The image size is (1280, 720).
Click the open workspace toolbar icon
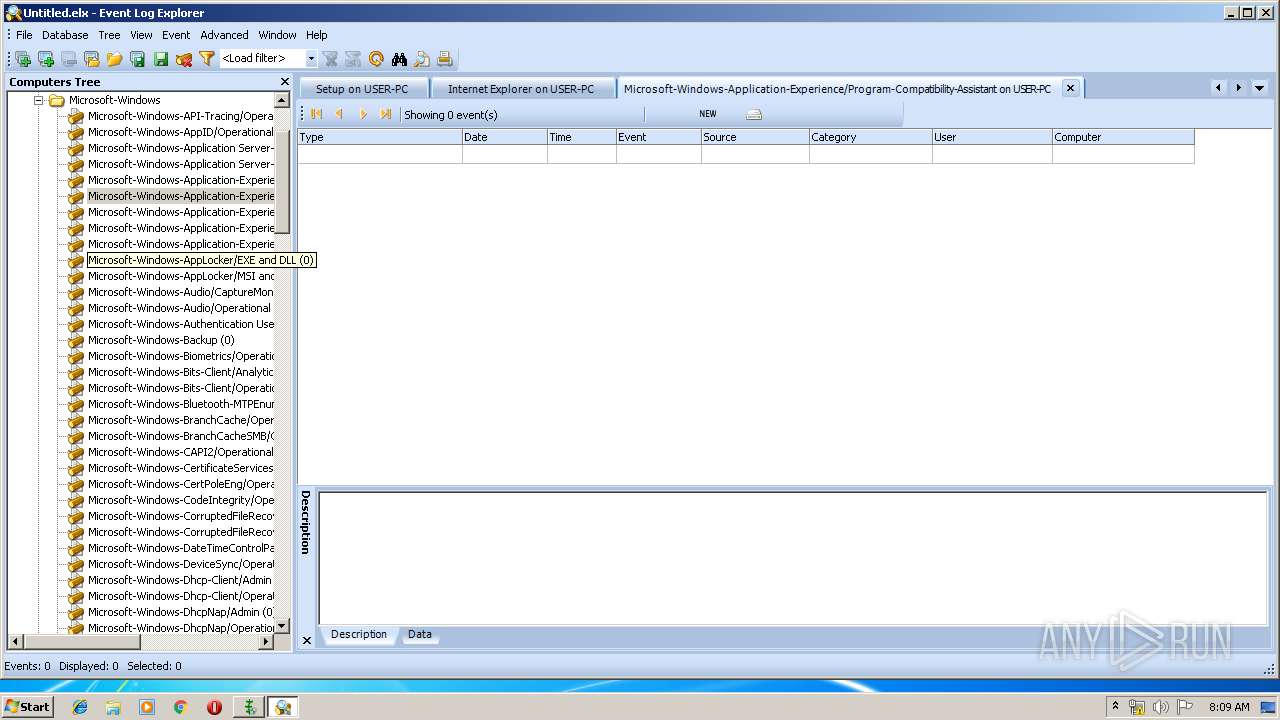point(92,59)
